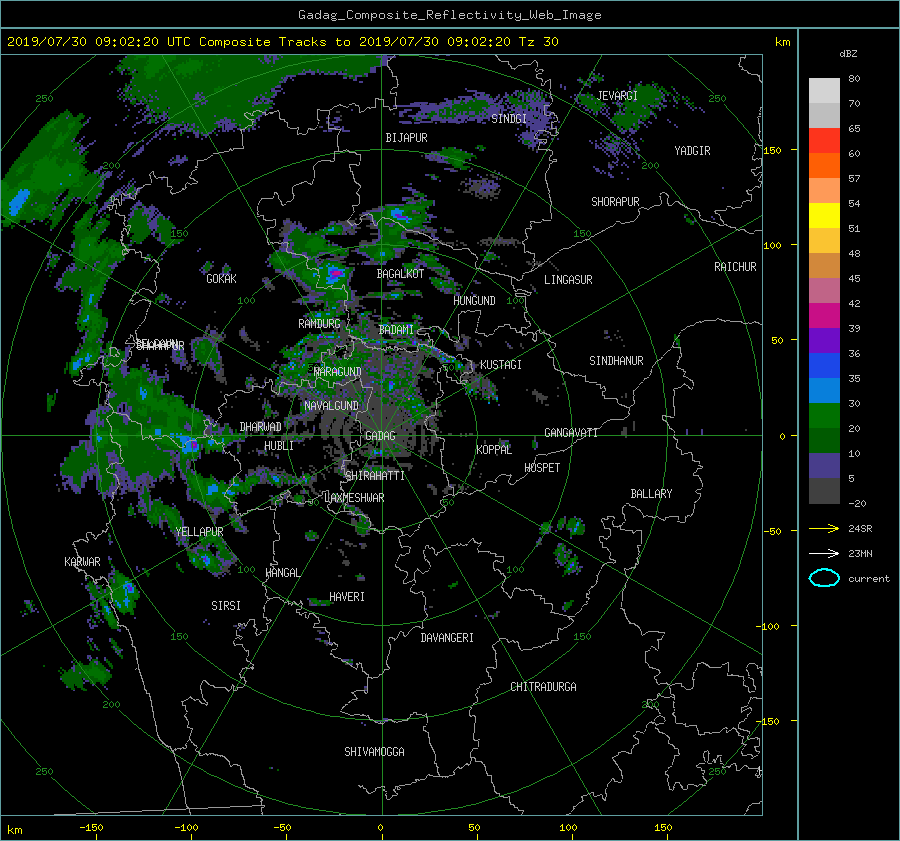This screenshot has height=841, width=900.
Task: Click the magenta storm core west of BAGALKOT
Action: coord(335,273)
